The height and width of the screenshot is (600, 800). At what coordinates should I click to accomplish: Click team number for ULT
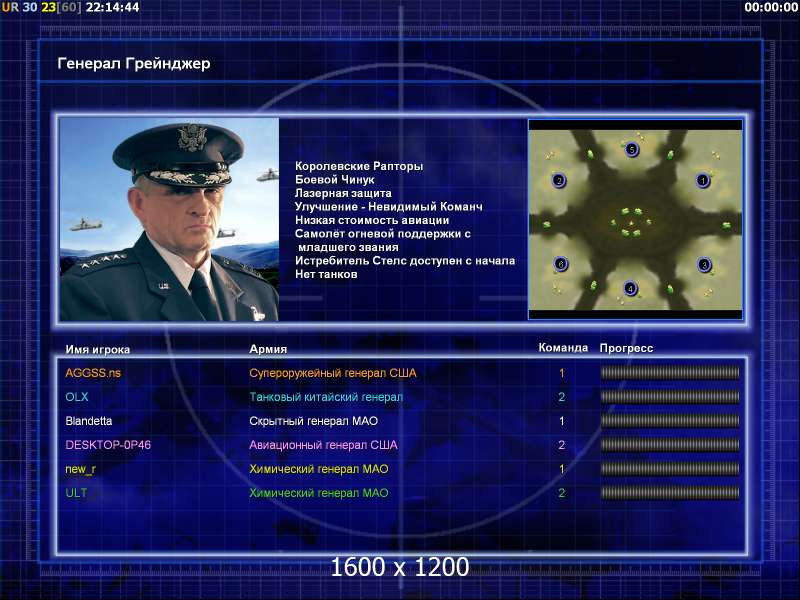point(562,493)
